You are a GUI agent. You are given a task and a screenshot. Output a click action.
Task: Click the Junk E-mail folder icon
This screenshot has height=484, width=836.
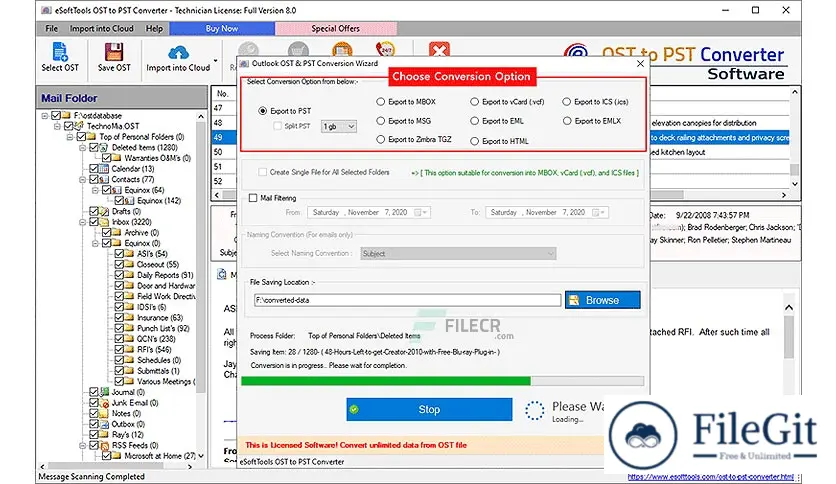click(104, 403)
